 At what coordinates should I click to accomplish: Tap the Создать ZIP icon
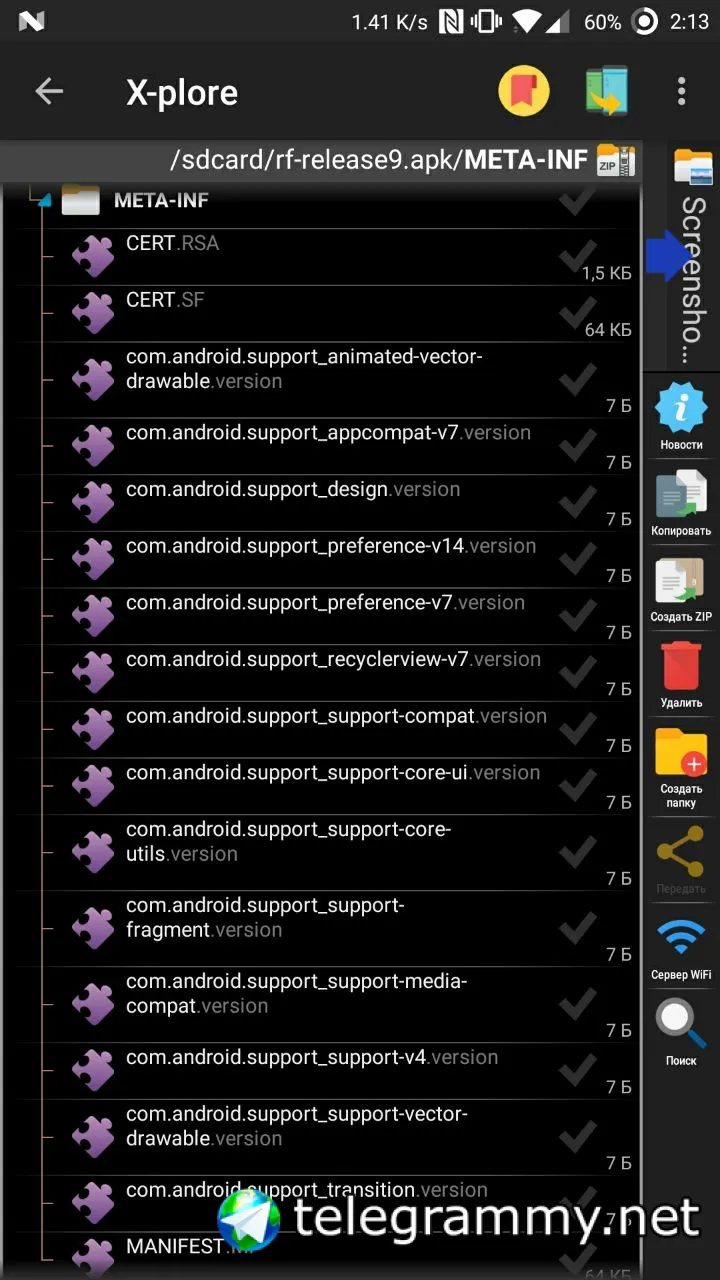click(x=681, y=580)
